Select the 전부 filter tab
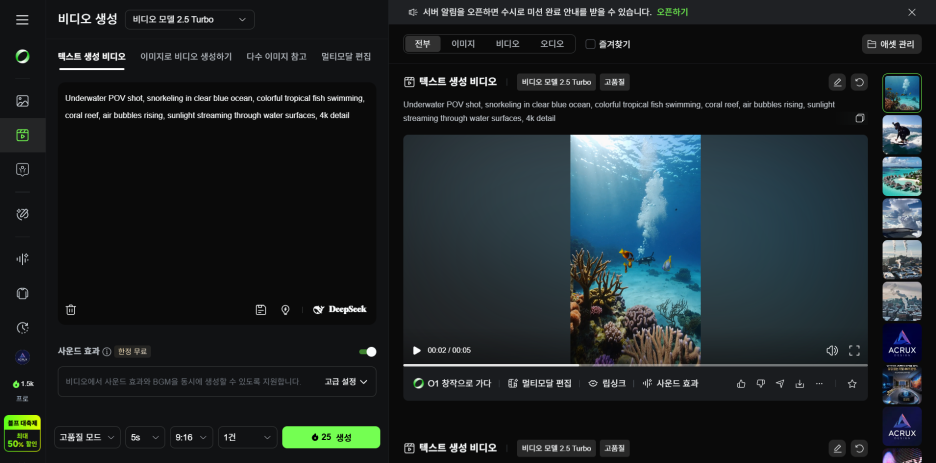Screen dimensions: 936x463 pos(423,44)
